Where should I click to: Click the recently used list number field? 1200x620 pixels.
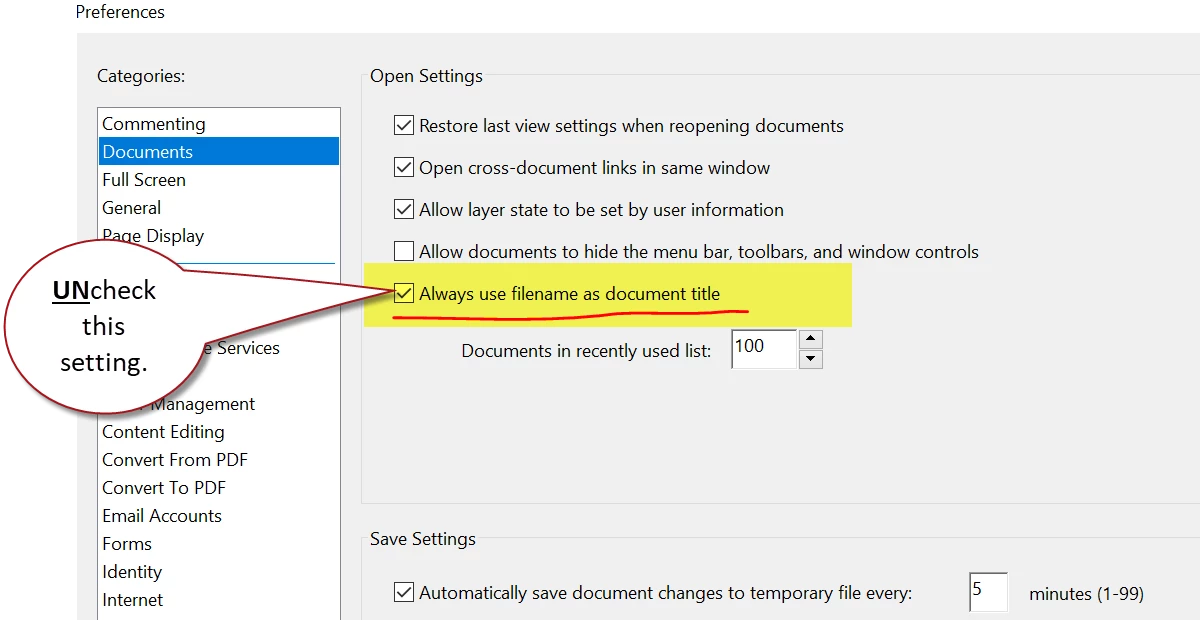764,349
